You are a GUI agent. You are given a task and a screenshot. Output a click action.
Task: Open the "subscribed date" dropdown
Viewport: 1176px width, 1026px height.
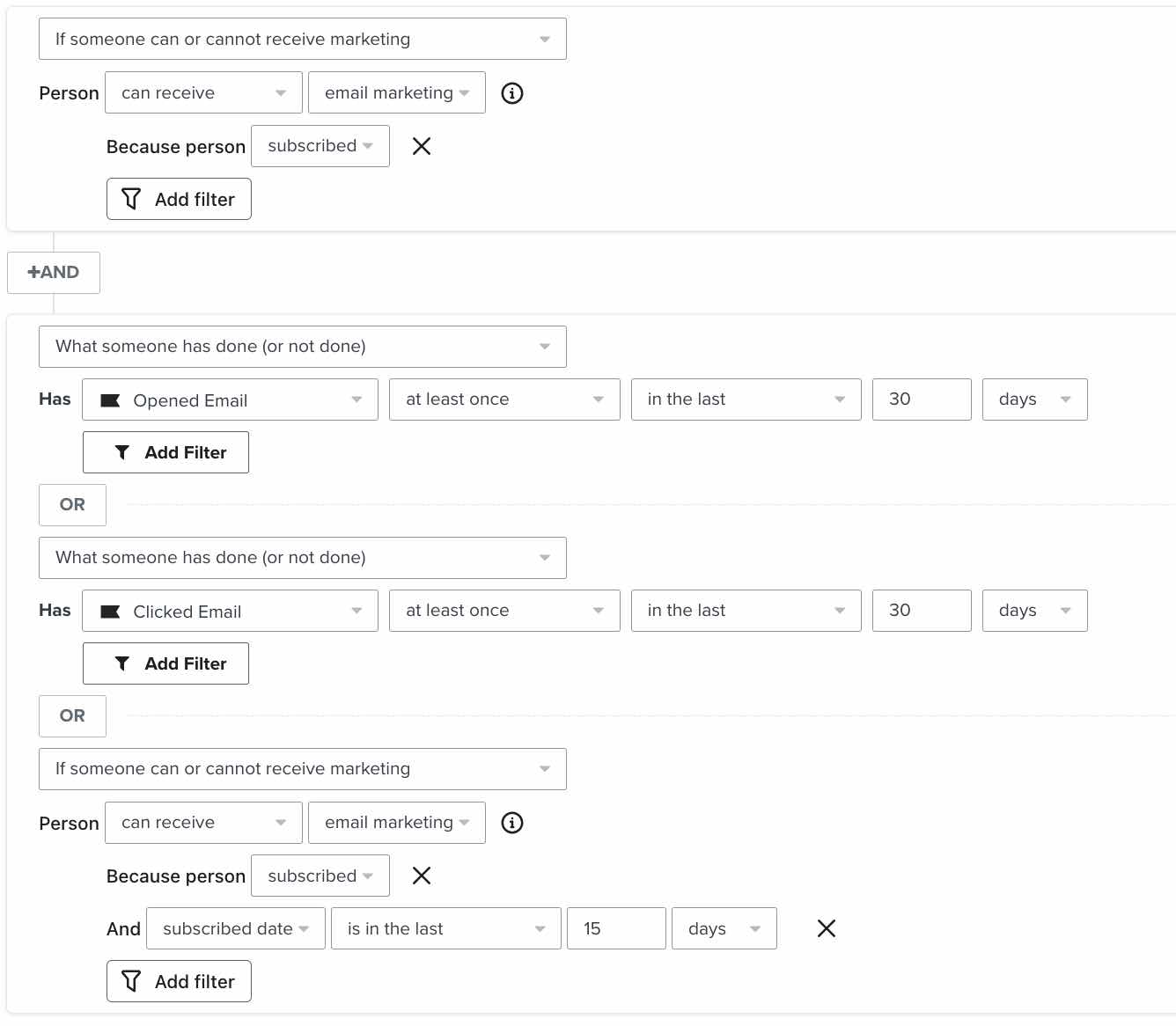coord(235,928)
